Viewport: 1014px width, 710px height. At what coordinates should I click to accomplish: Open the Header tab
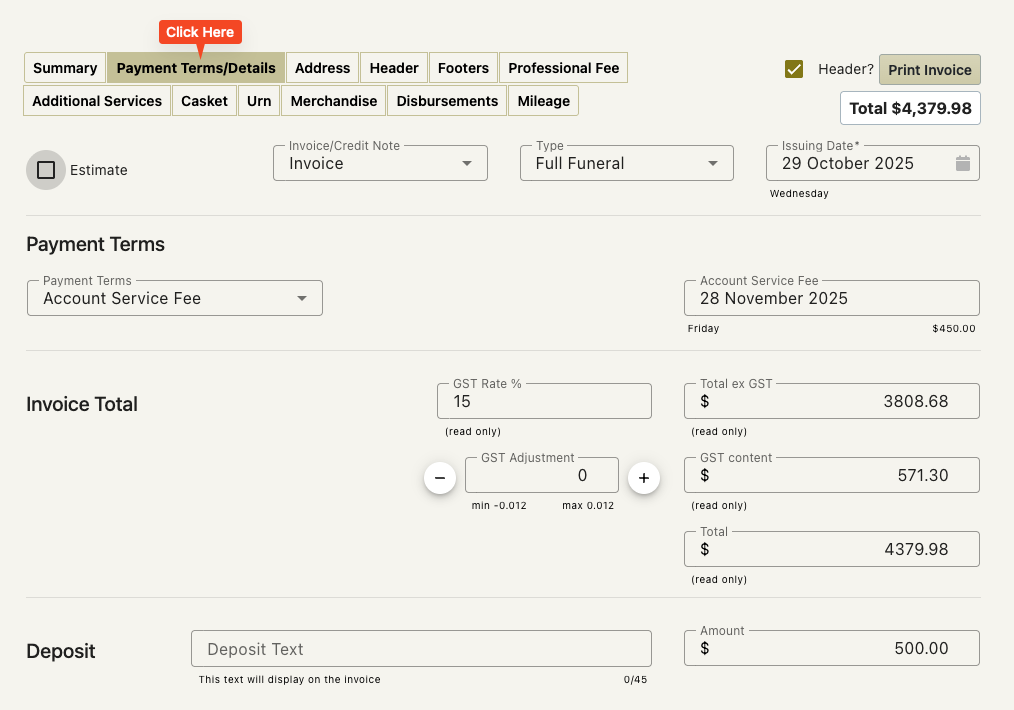[394, 68]
